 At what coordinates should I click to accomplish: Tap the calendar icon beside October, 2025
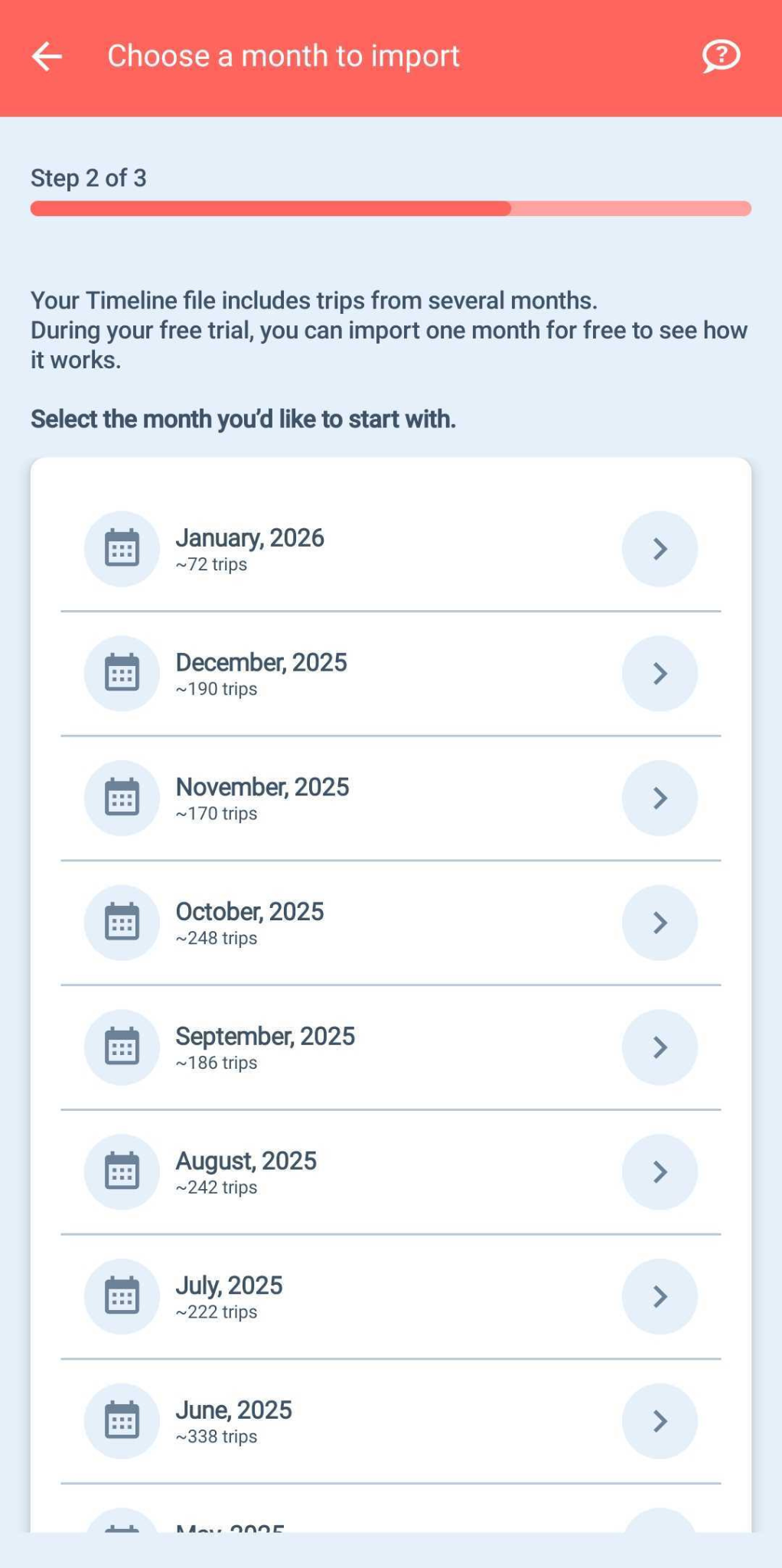(122, 923)
